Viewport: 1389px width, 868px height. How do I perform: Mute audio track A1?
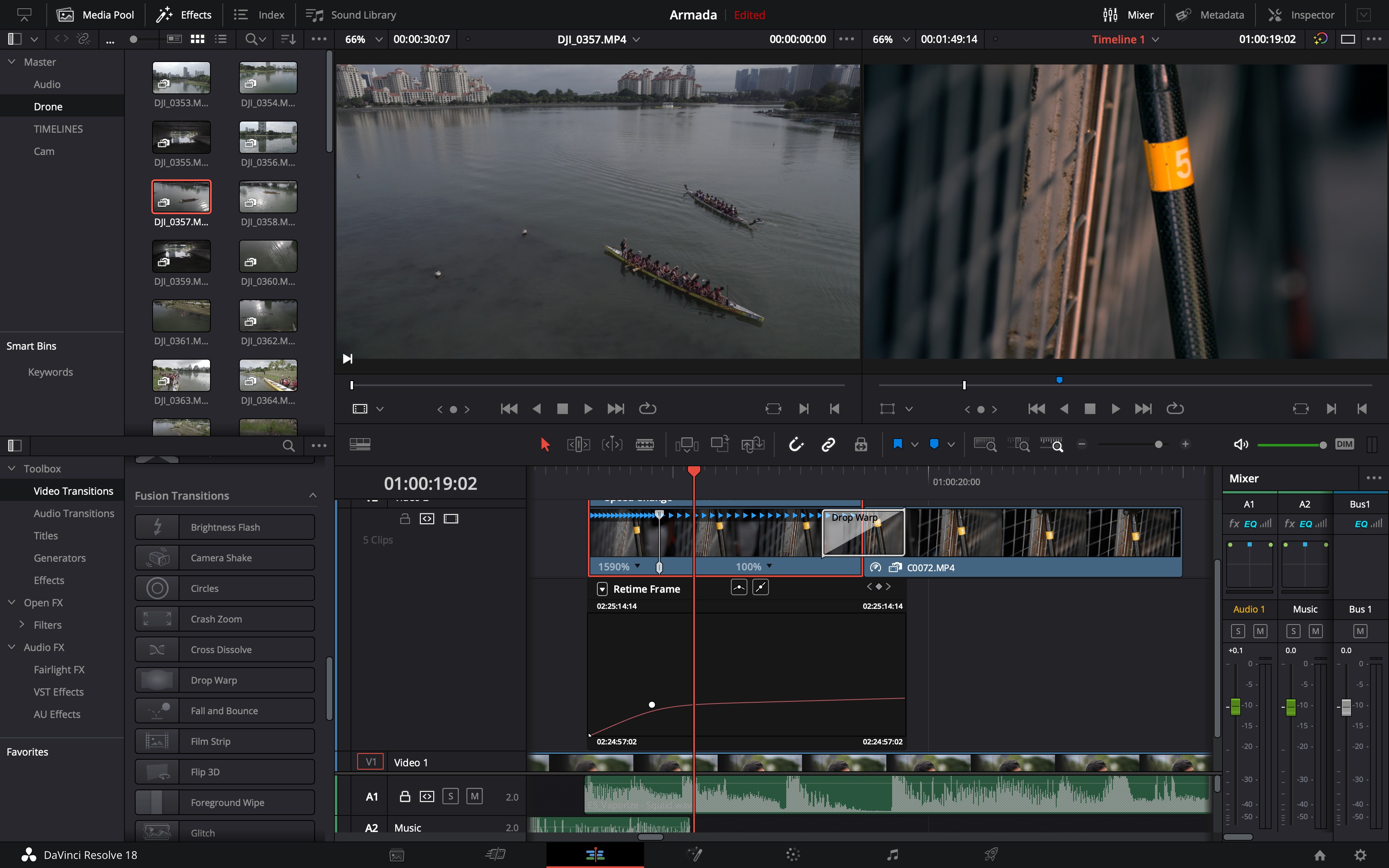tap(474, 796)
